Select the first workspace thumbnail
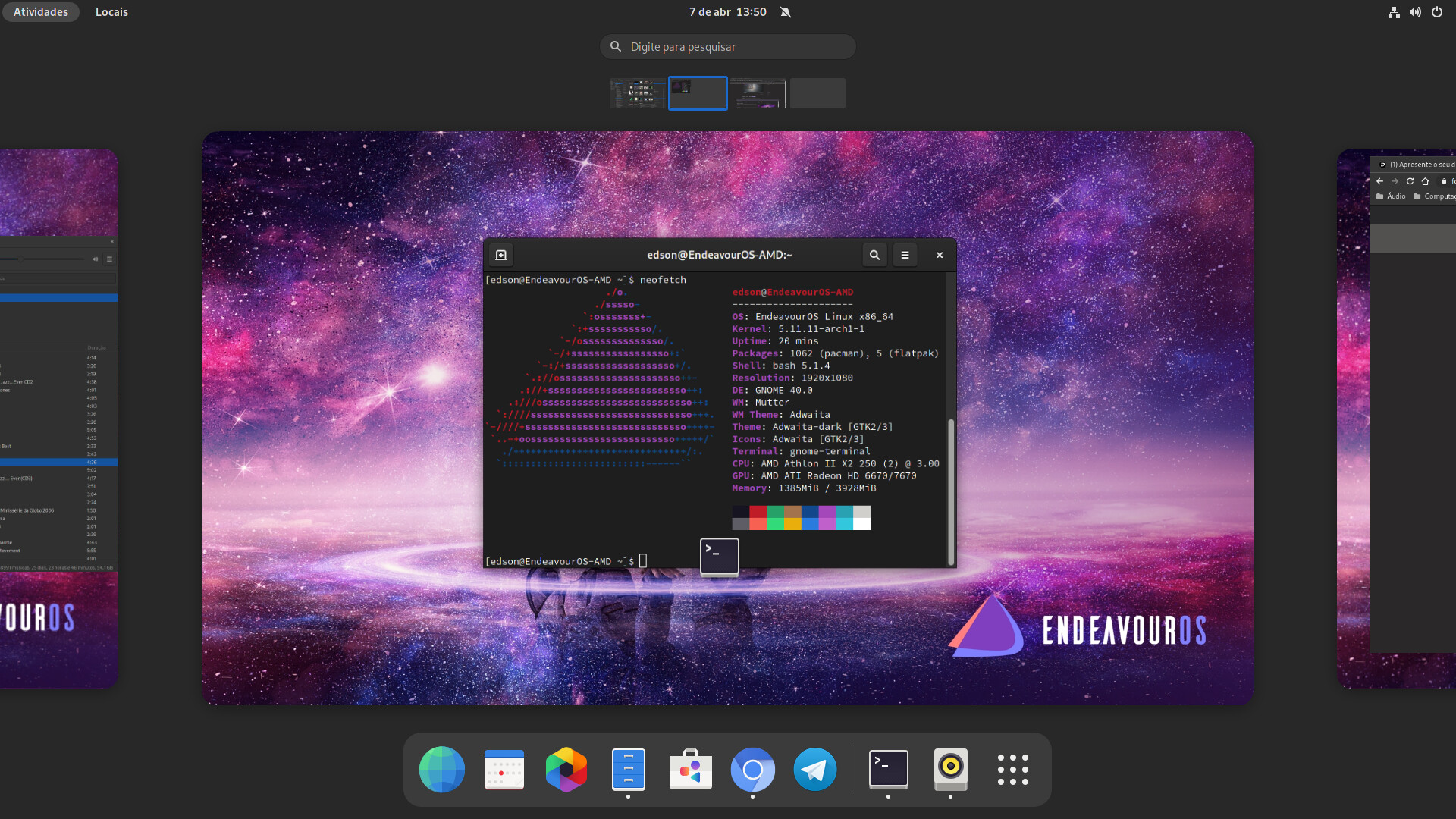1456x819 pixels. click(x=638, y=93)
